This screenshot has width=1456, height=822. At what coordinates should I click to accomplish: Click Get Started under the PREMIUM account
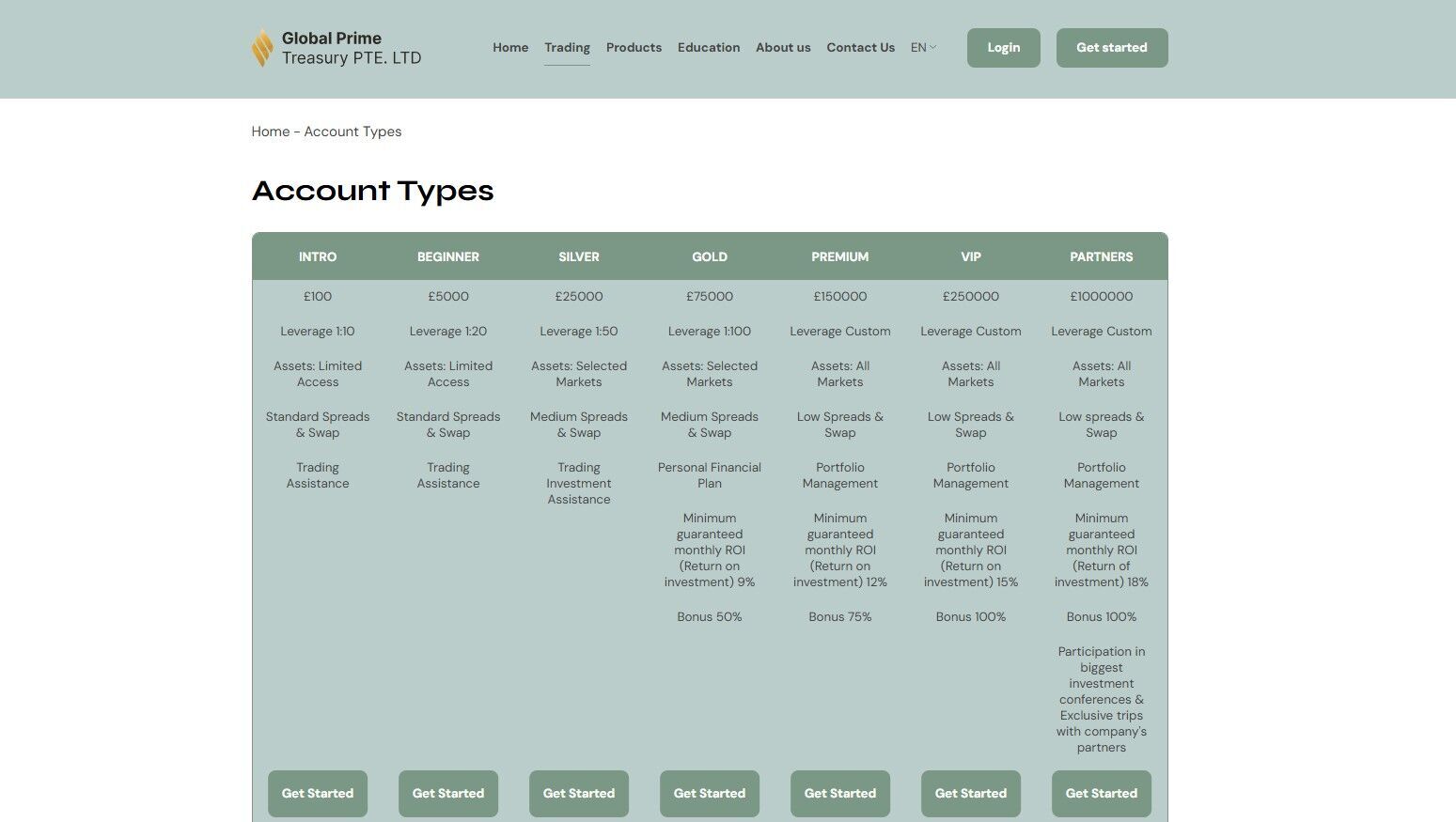point(840,794)
